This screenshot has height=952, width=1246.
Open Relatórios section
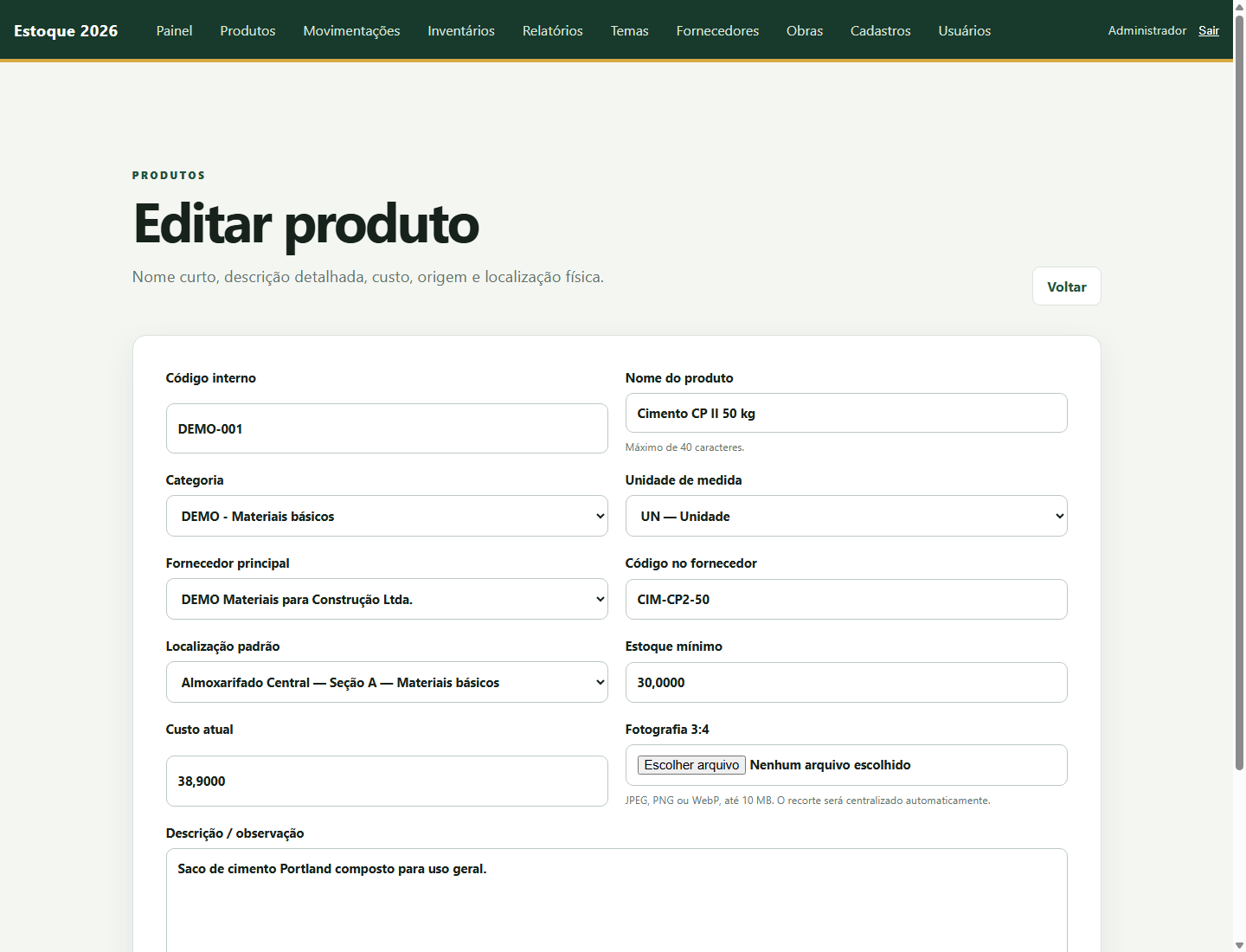[x=553, y=30]
